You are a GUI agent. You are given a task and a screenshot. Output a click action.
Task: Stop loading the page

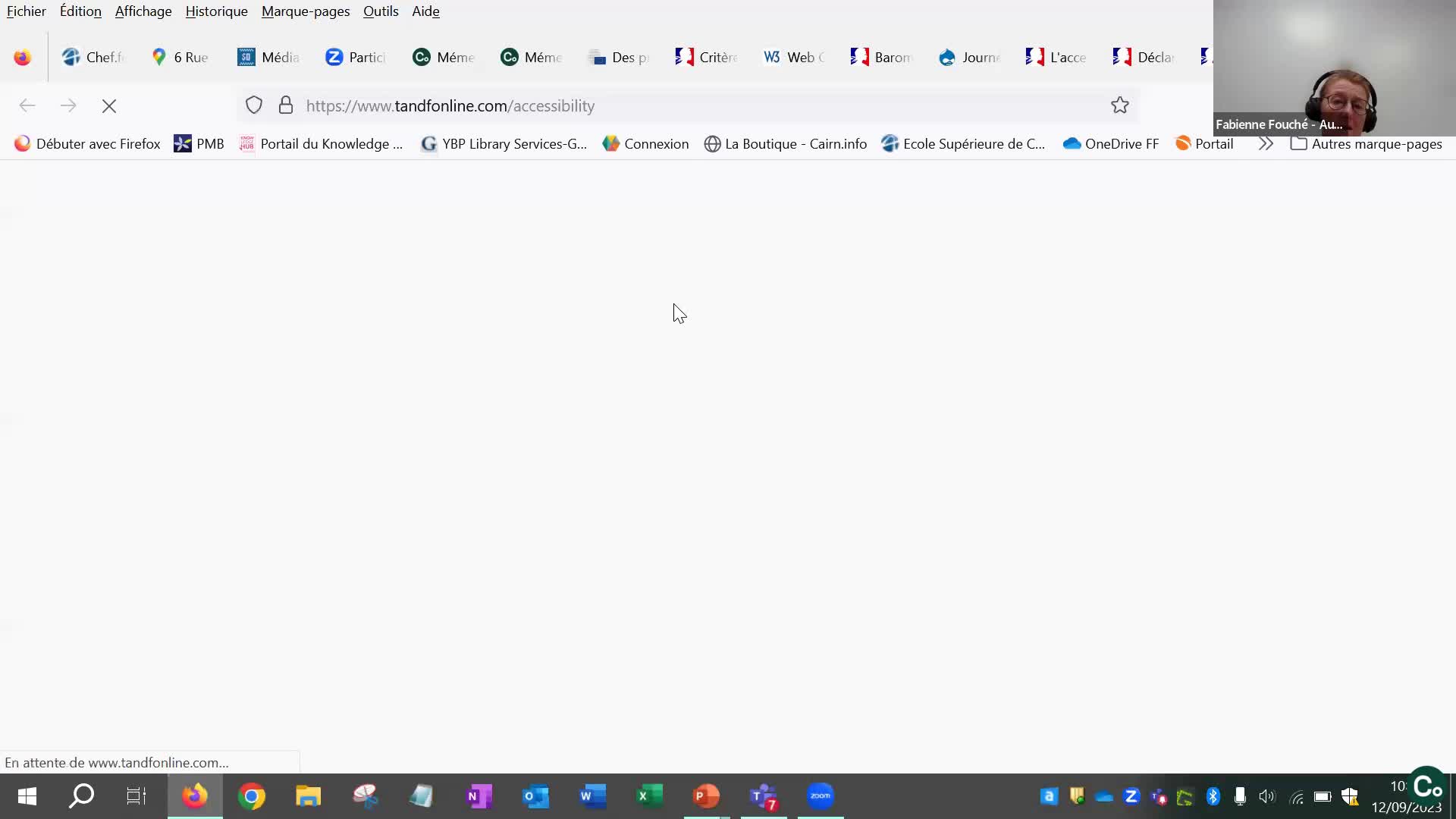(x=109, y=106)
